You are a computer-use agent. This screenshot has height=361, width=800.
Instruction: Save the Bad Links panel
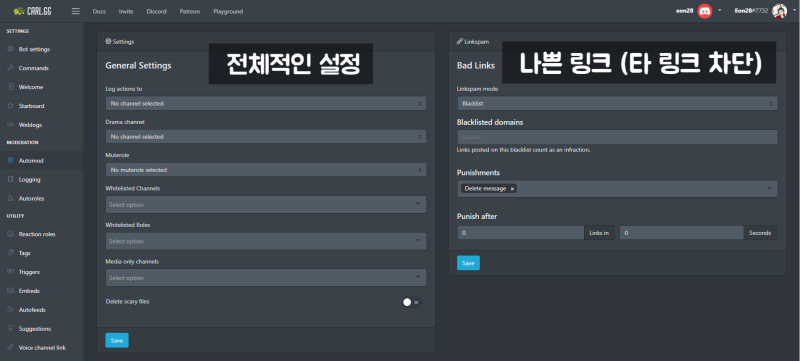pos(468,263)
